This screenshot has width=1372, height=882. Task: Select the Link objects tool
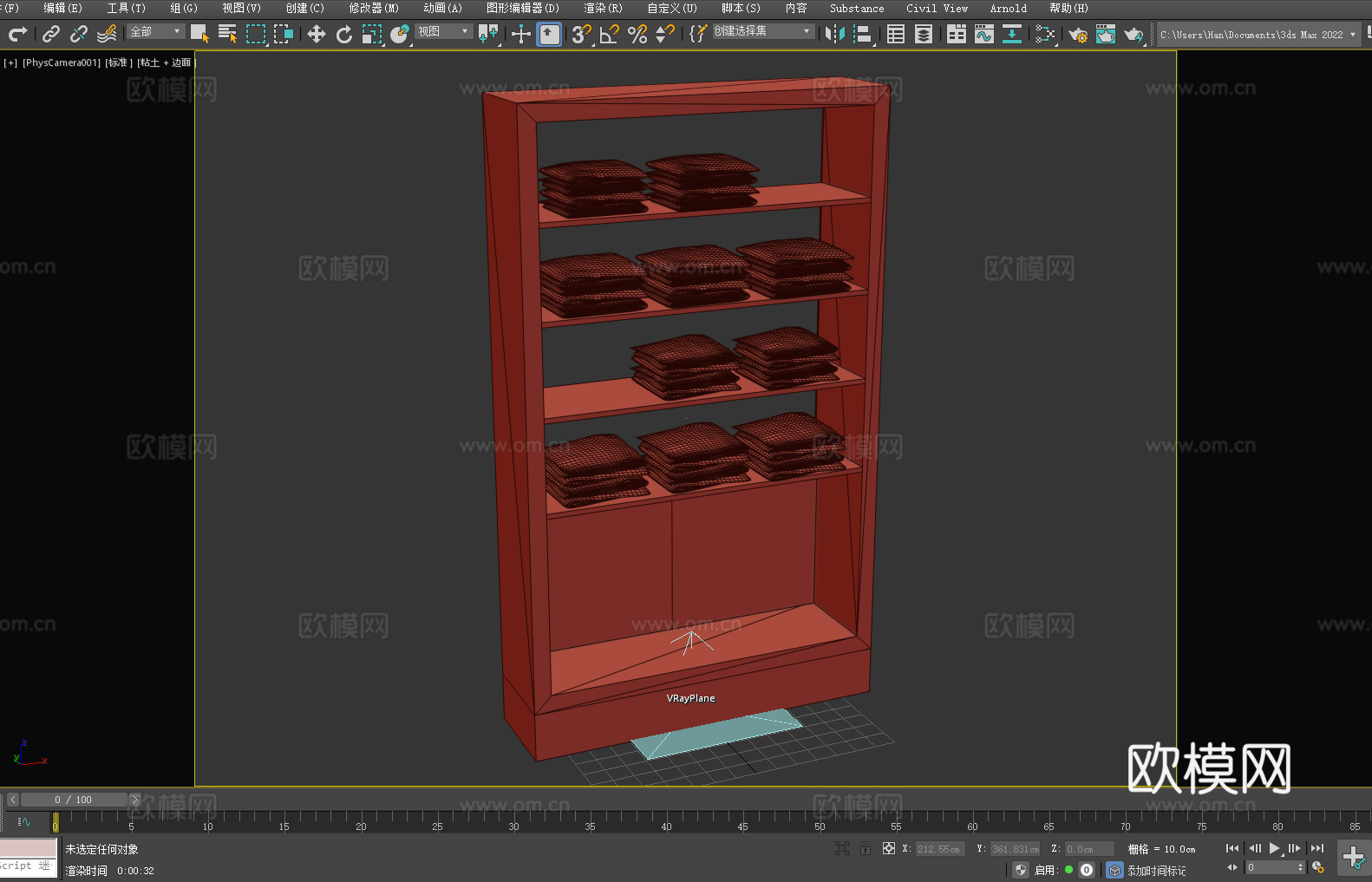click(51, 34)
